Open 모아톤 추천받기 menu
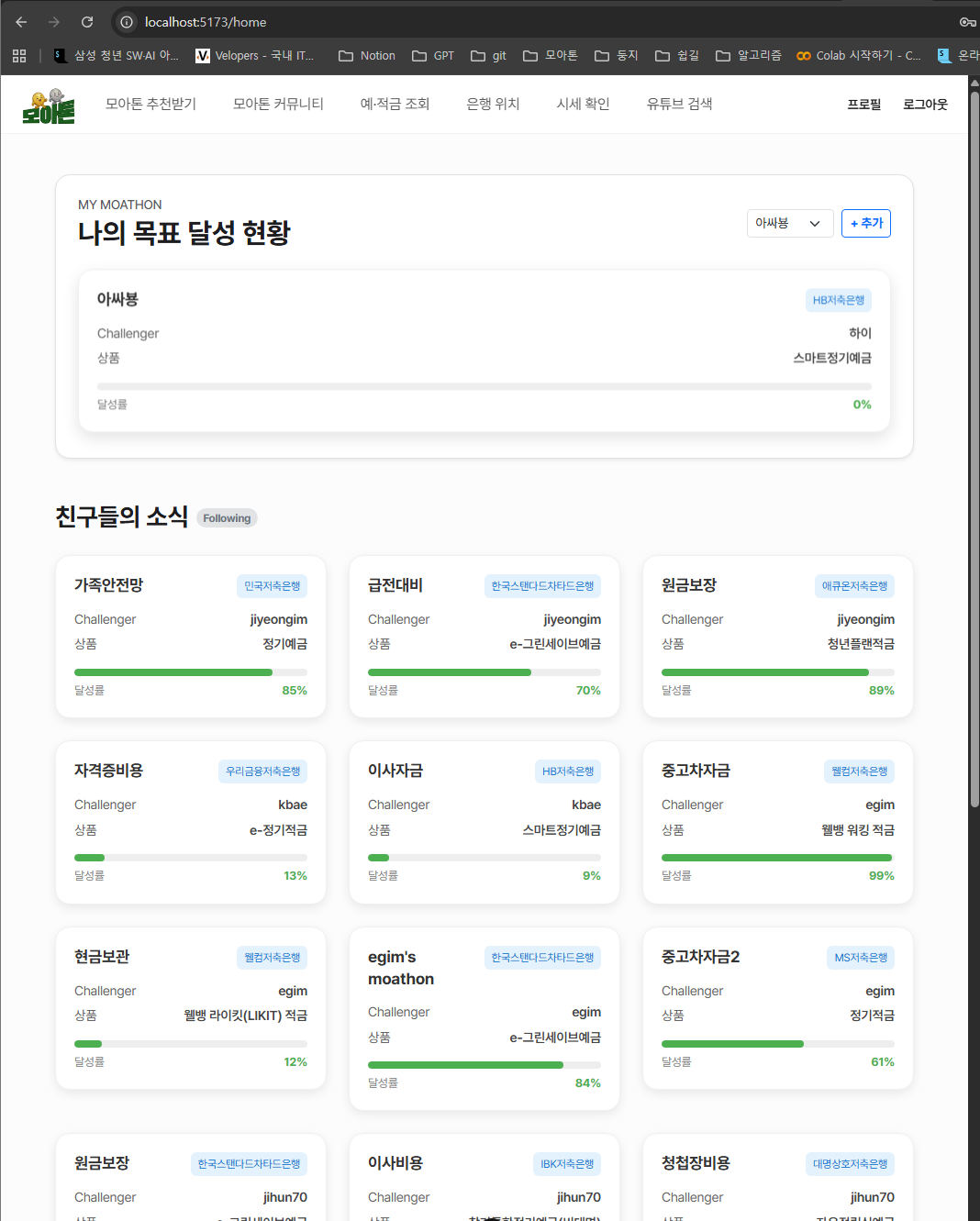This screenshot has width=980, height=1221. 150,104
